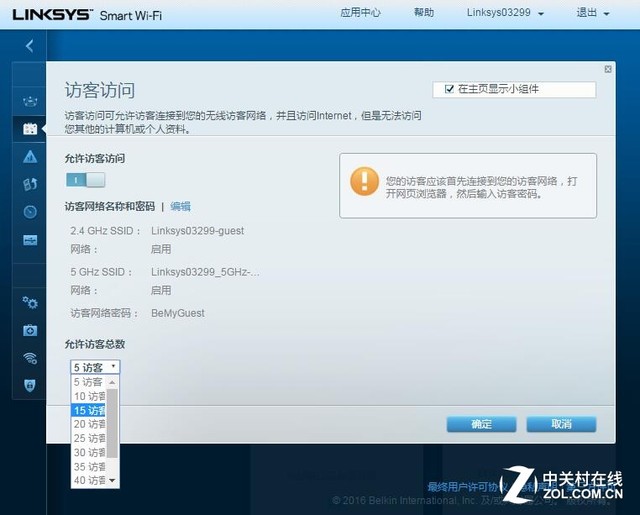Click dropdown list scroll-up arrow
The image size is (640, 515).
tap(112, 382)
